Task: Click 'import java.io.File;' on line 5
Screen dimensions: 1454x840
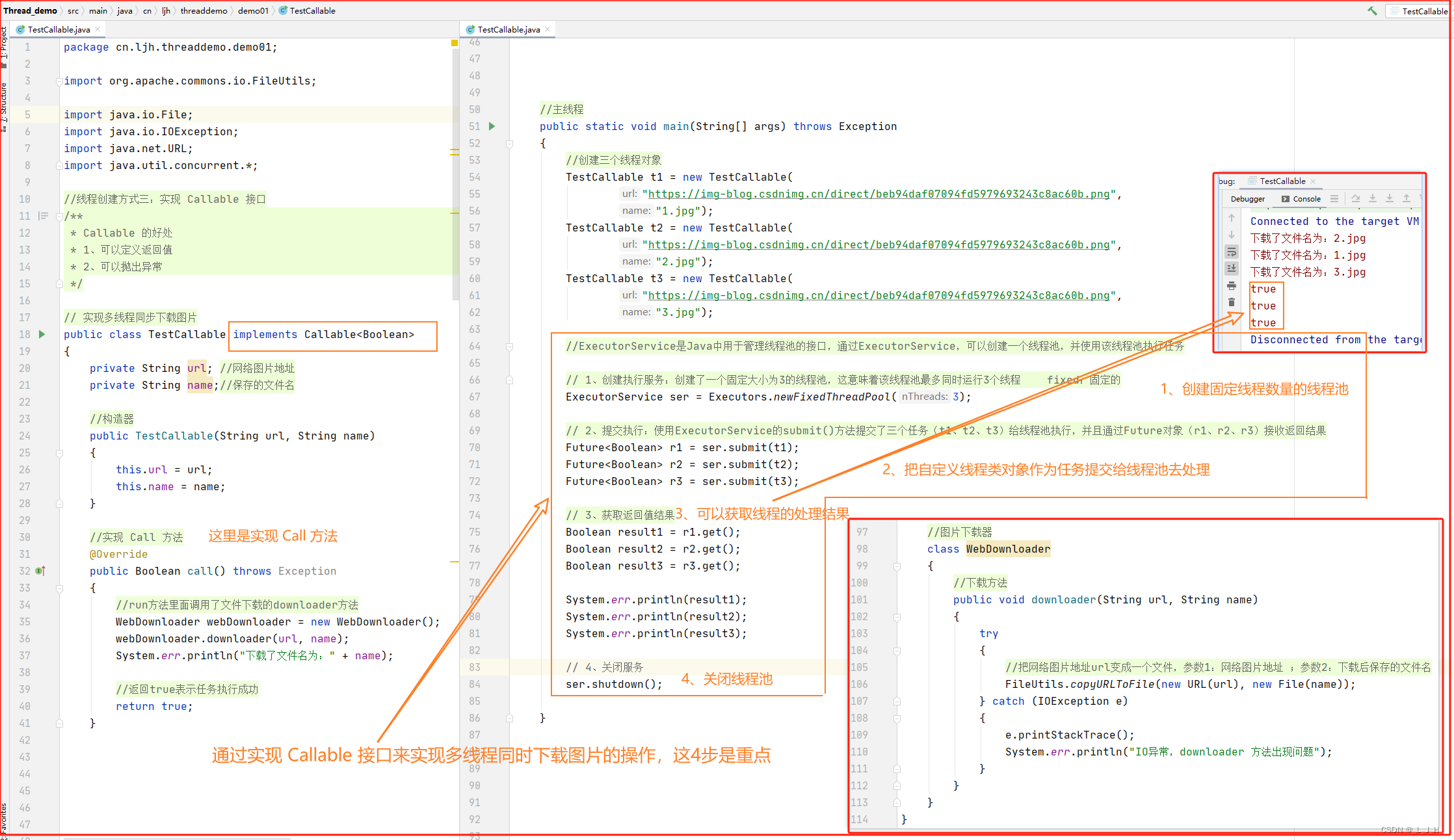Action: [128, 114]
